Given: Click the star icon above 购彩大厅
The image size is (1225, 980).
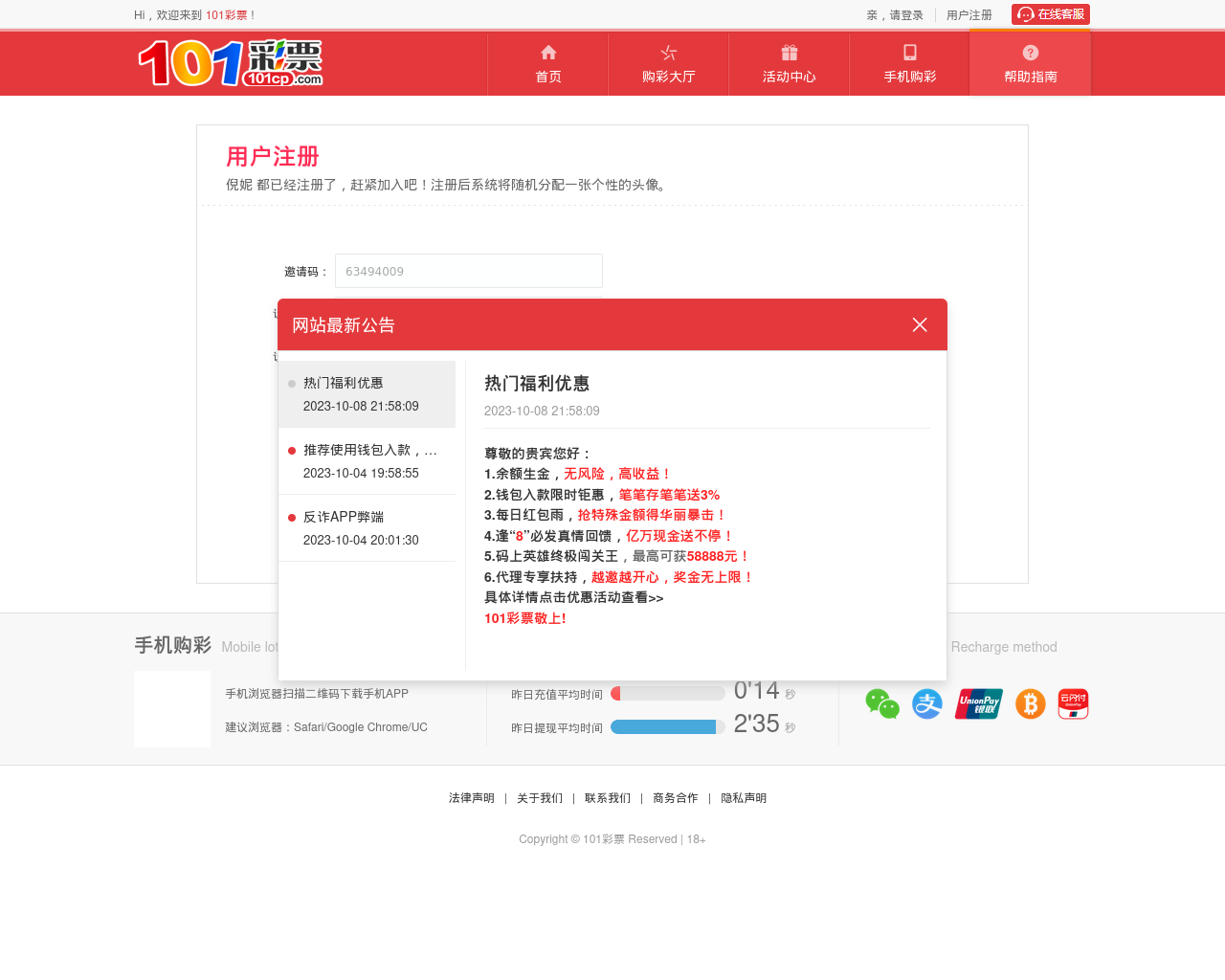Looking at the screenshot, I should tap(669, 53).
